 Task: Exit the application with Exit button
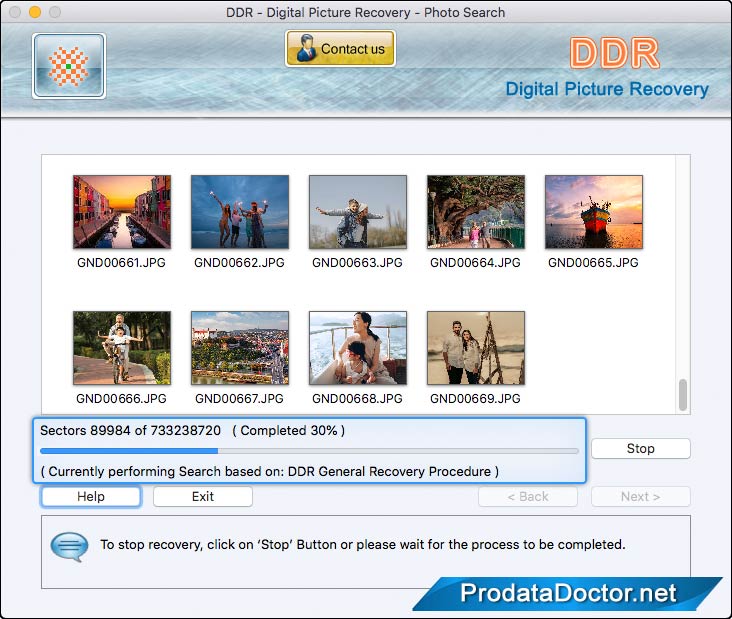[203, 497]
